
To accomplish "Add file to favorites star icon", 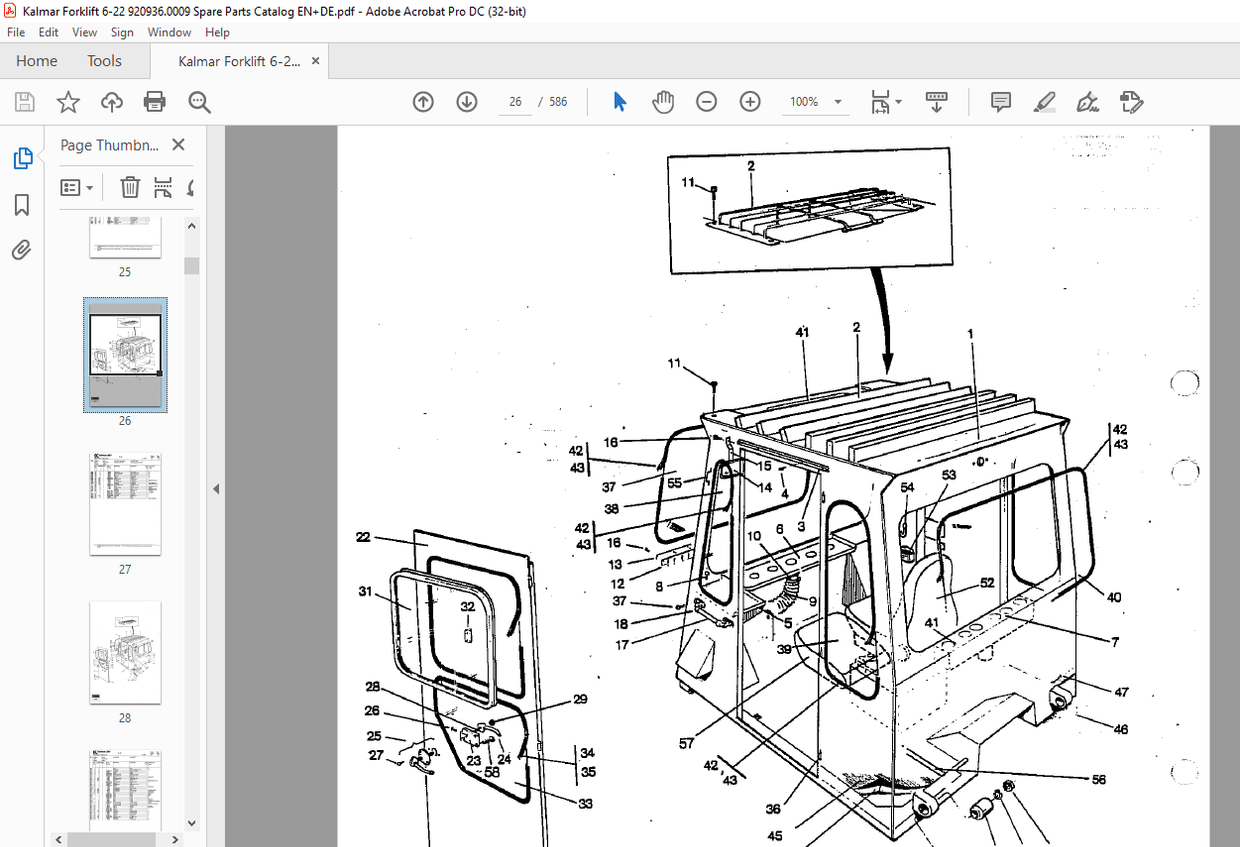I will click(67, 101).
